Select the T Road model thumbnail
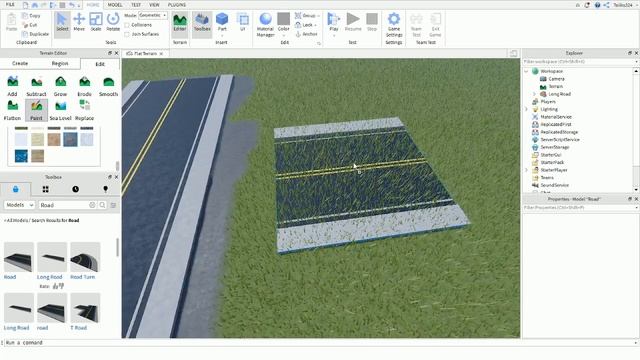Screen dimensions: 640x360 (85, 308)
